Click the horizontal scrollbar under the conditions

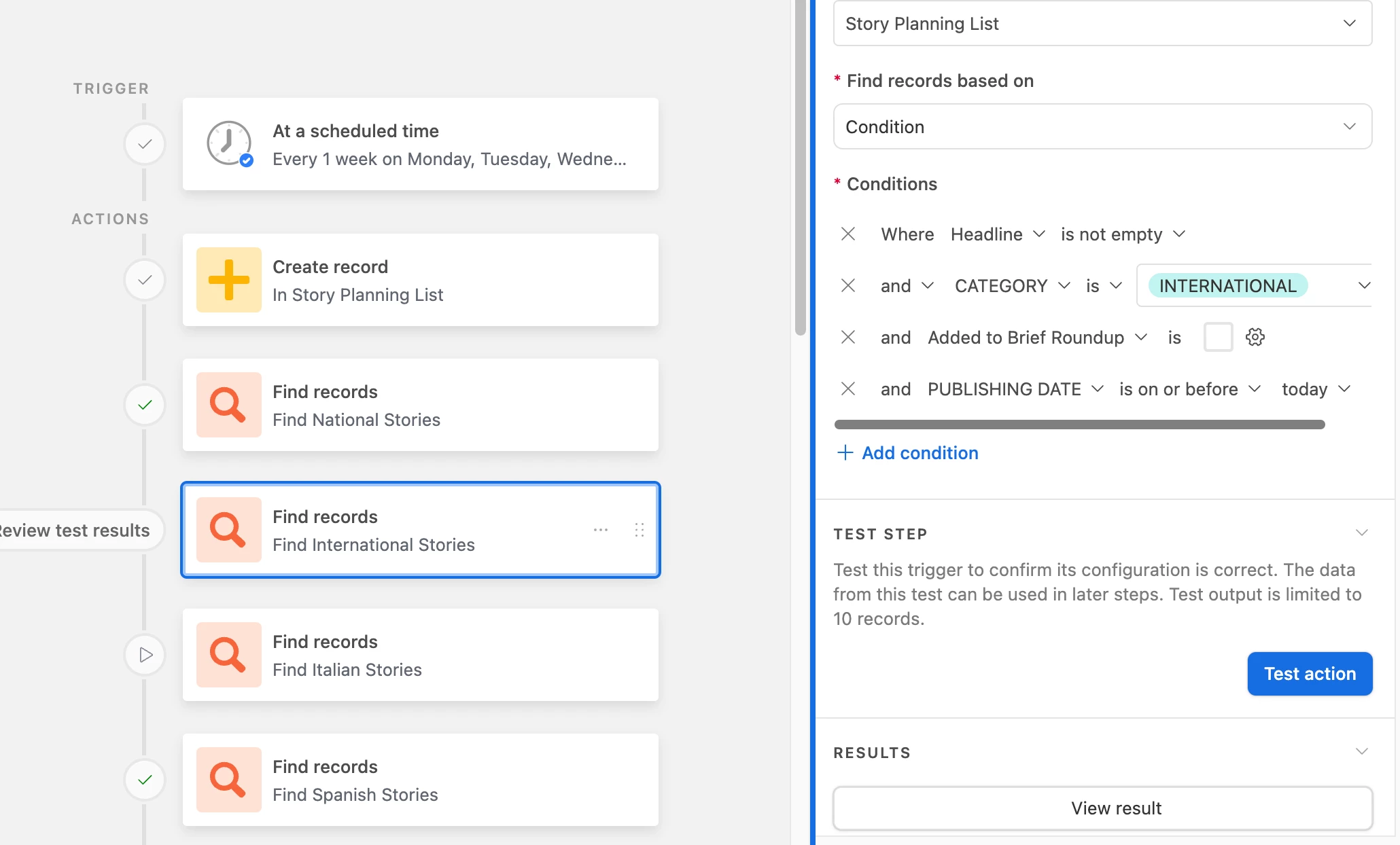click(1079, 425)
